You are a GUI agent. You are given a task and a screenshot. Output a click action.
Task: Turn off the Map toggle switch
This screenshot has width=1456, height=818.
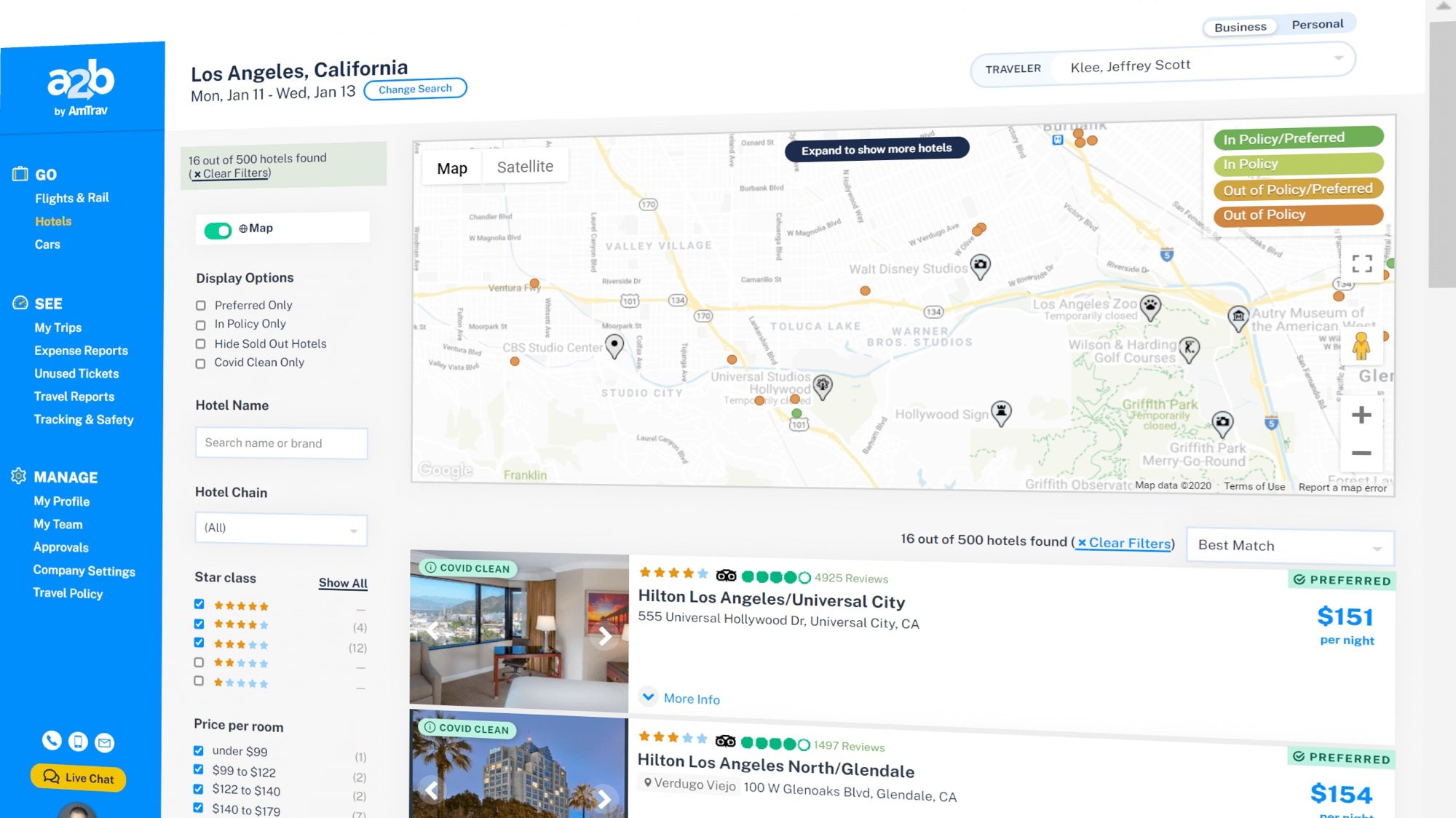point(218,230)
